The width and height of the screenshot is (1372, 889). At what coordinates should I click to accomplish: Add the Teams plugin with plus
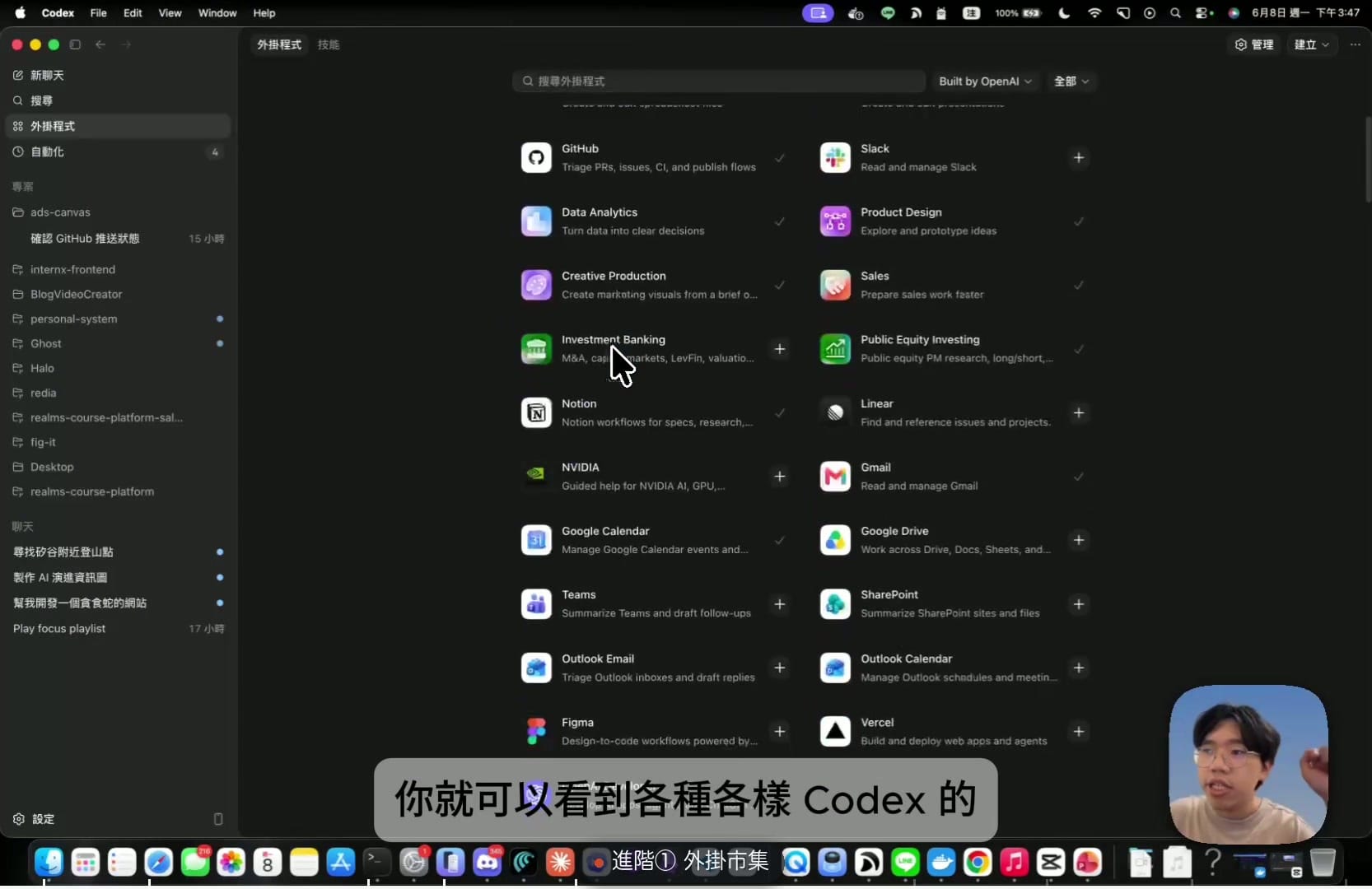[780, 604]
